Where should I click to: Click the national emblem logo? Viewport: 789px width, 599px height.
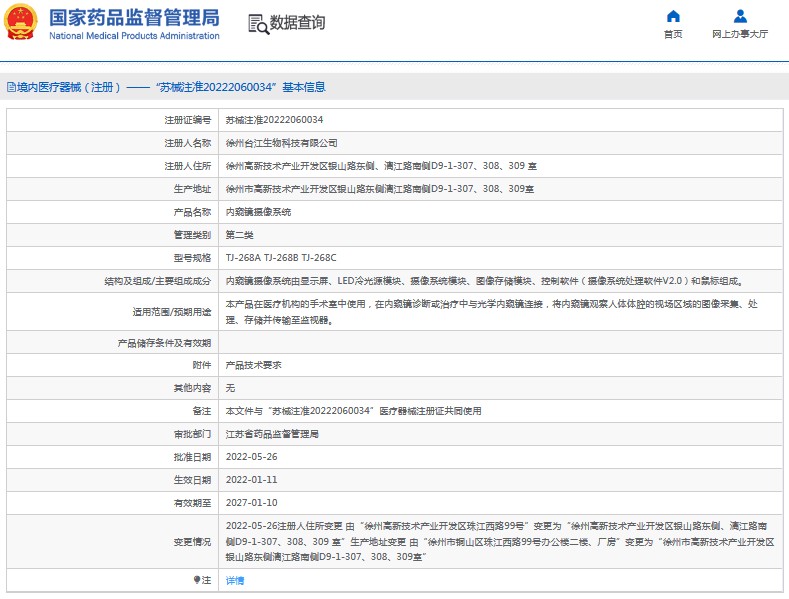click(22, 23)
